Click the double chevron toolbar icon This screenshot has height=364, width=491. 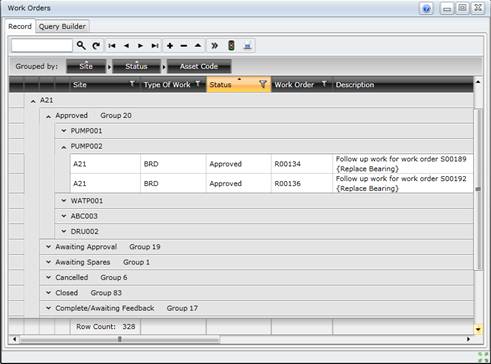[x=214, y=46]
